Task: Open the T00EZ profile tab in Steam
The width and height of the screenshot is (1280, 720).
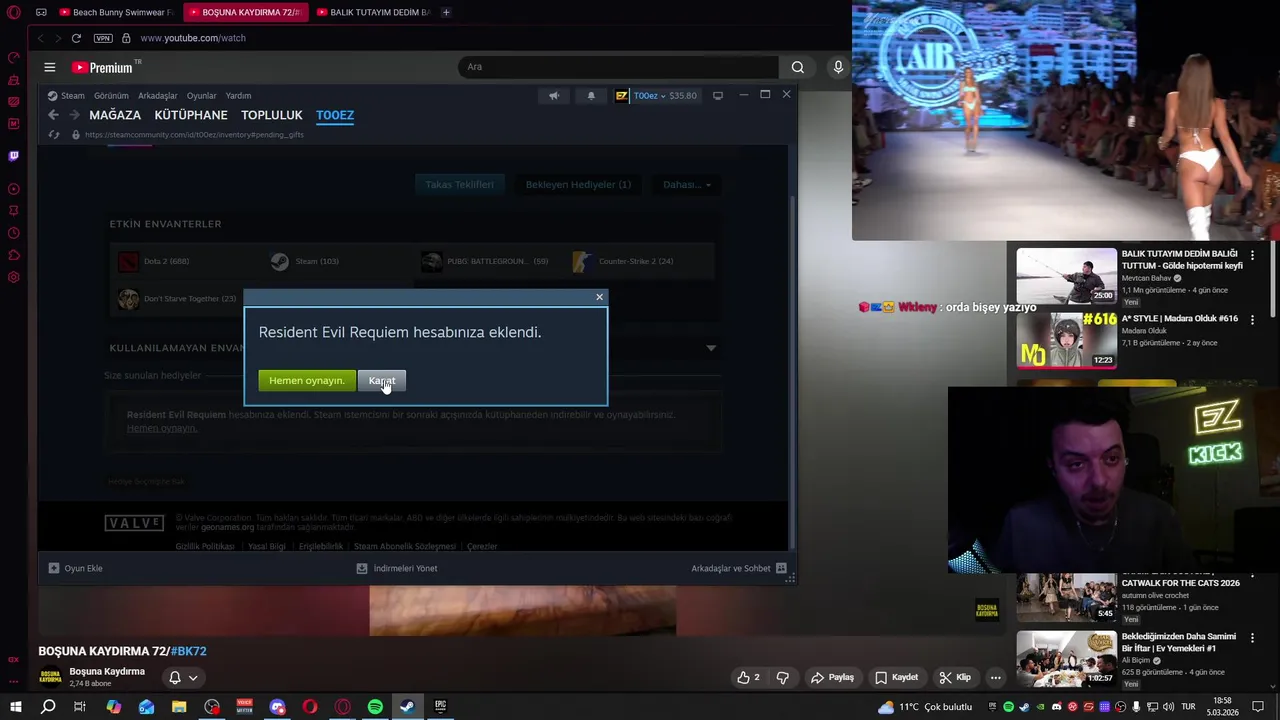Action: [335, 115]
